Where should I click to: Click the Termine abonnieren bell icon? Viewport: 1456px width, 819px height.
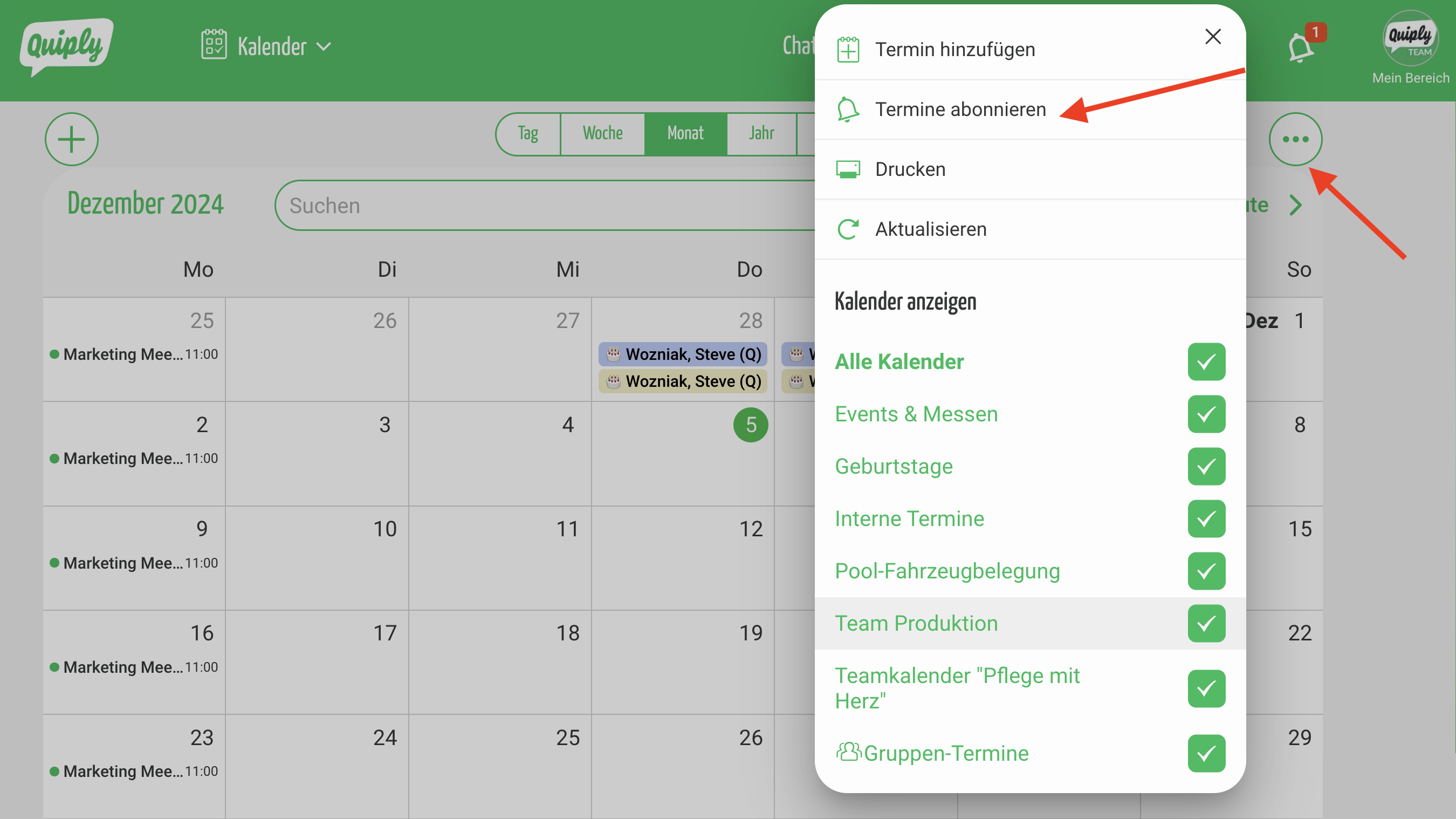click(848, 109)
